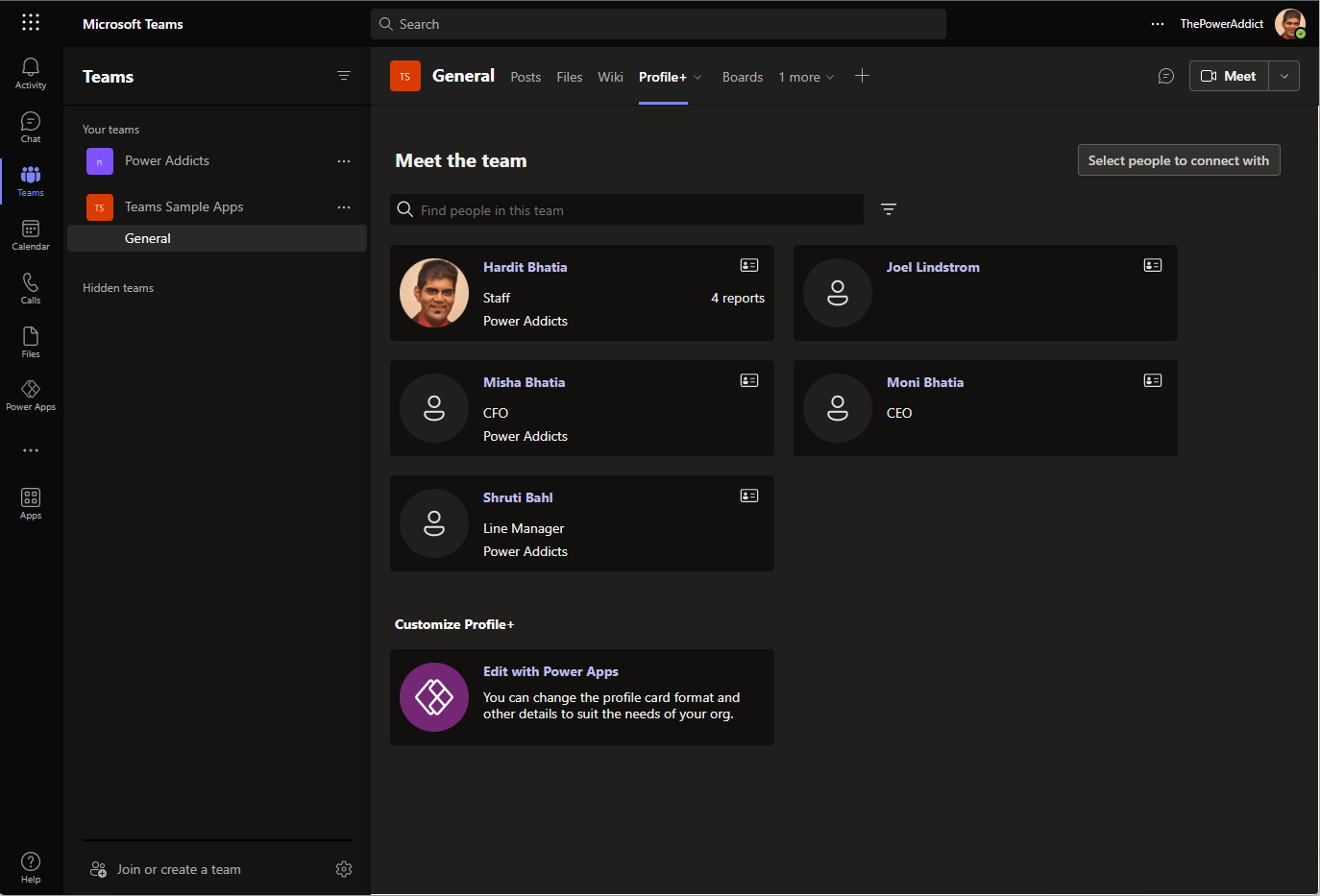Switch to the Posts tab
This screenshot has height=896, width=1320.
[526, 77]
